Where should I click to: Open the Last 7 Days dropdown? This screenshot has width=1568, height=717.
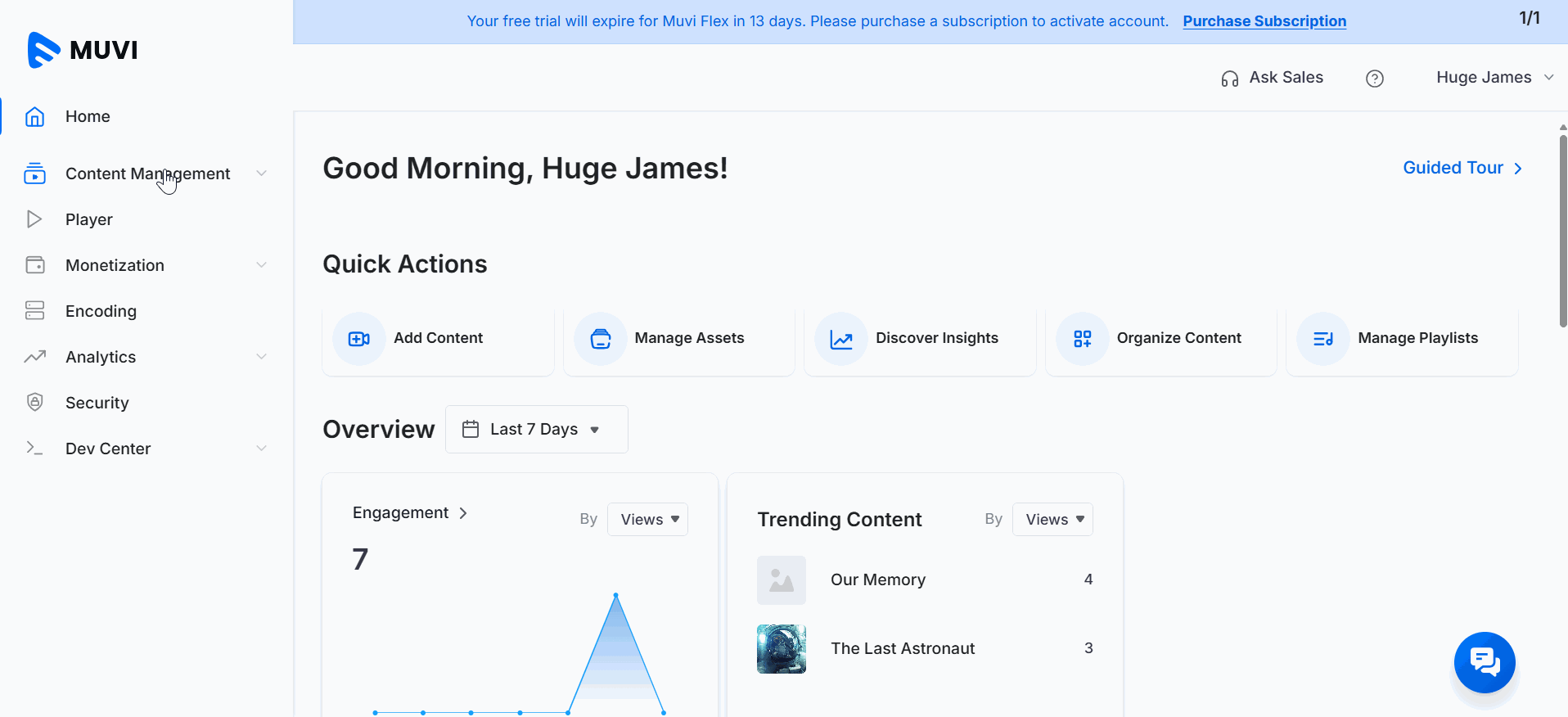coord(536,429)
